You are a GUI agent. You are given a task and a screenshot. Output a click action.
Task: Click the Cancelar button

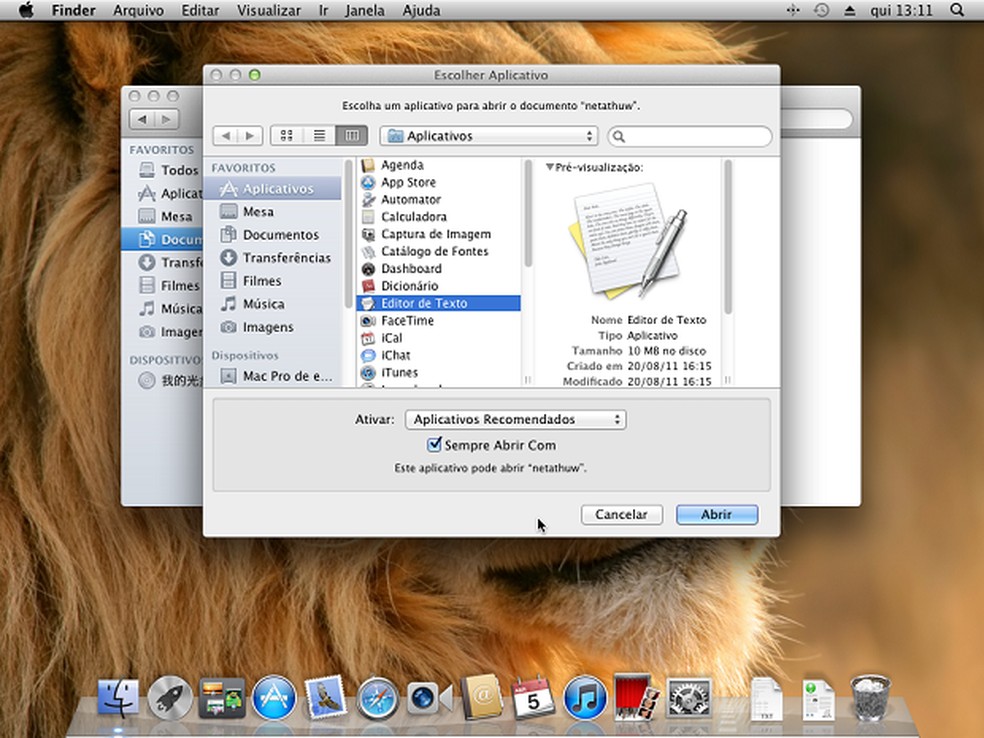(x=621, y=514)
